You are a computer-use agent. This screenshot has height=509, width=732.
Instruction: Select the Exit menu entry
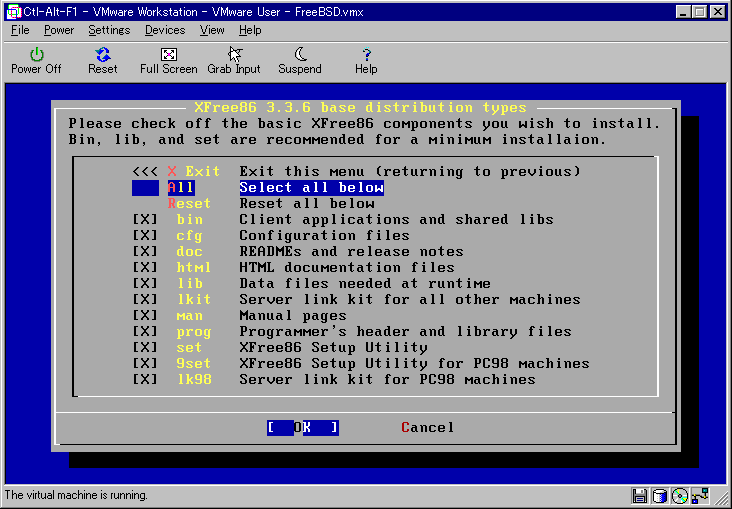(x=356, y=171)
